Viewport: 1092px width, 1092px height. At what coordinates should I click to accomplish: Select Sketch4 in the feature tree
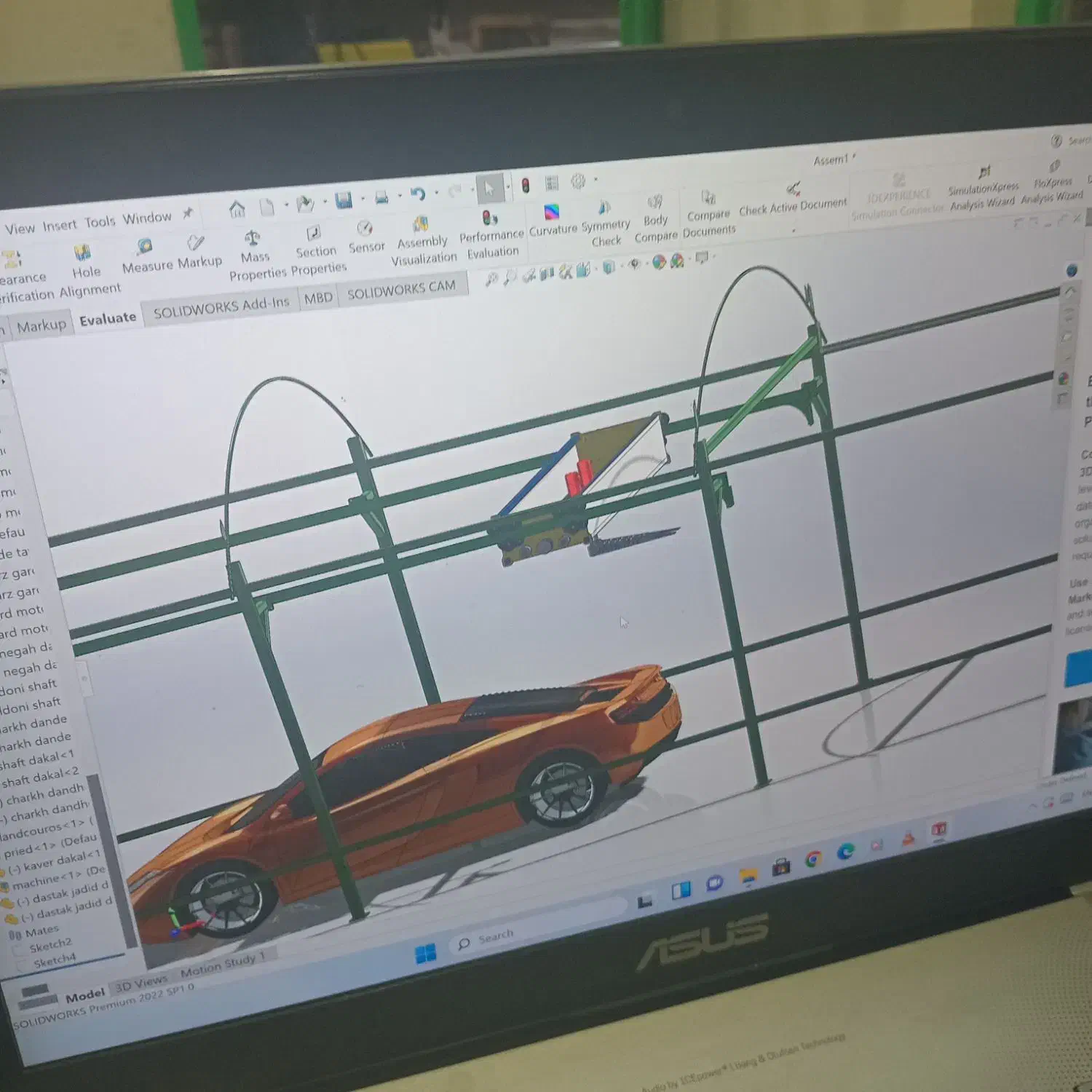(x=54, y=961)
